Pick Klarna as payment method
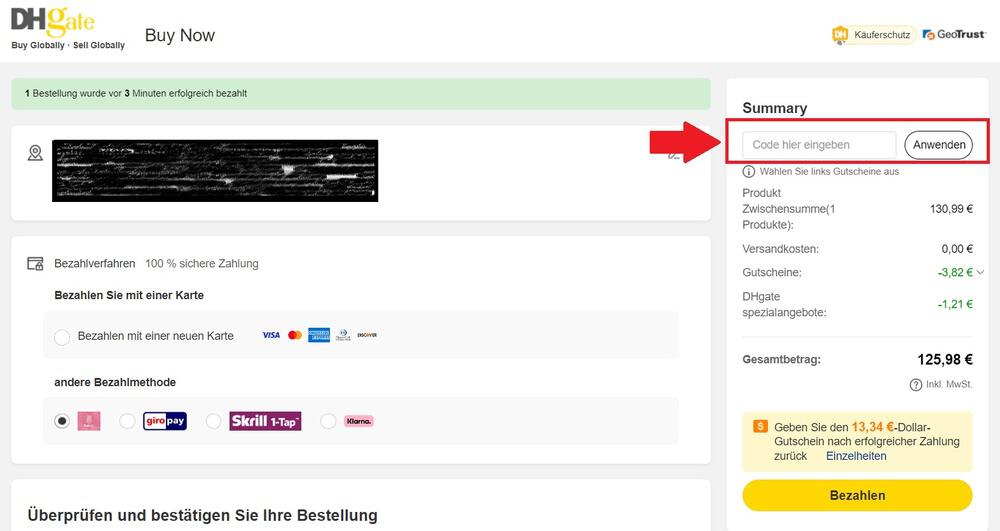This screenshot has width=1000, height=531. pos(328,421)
